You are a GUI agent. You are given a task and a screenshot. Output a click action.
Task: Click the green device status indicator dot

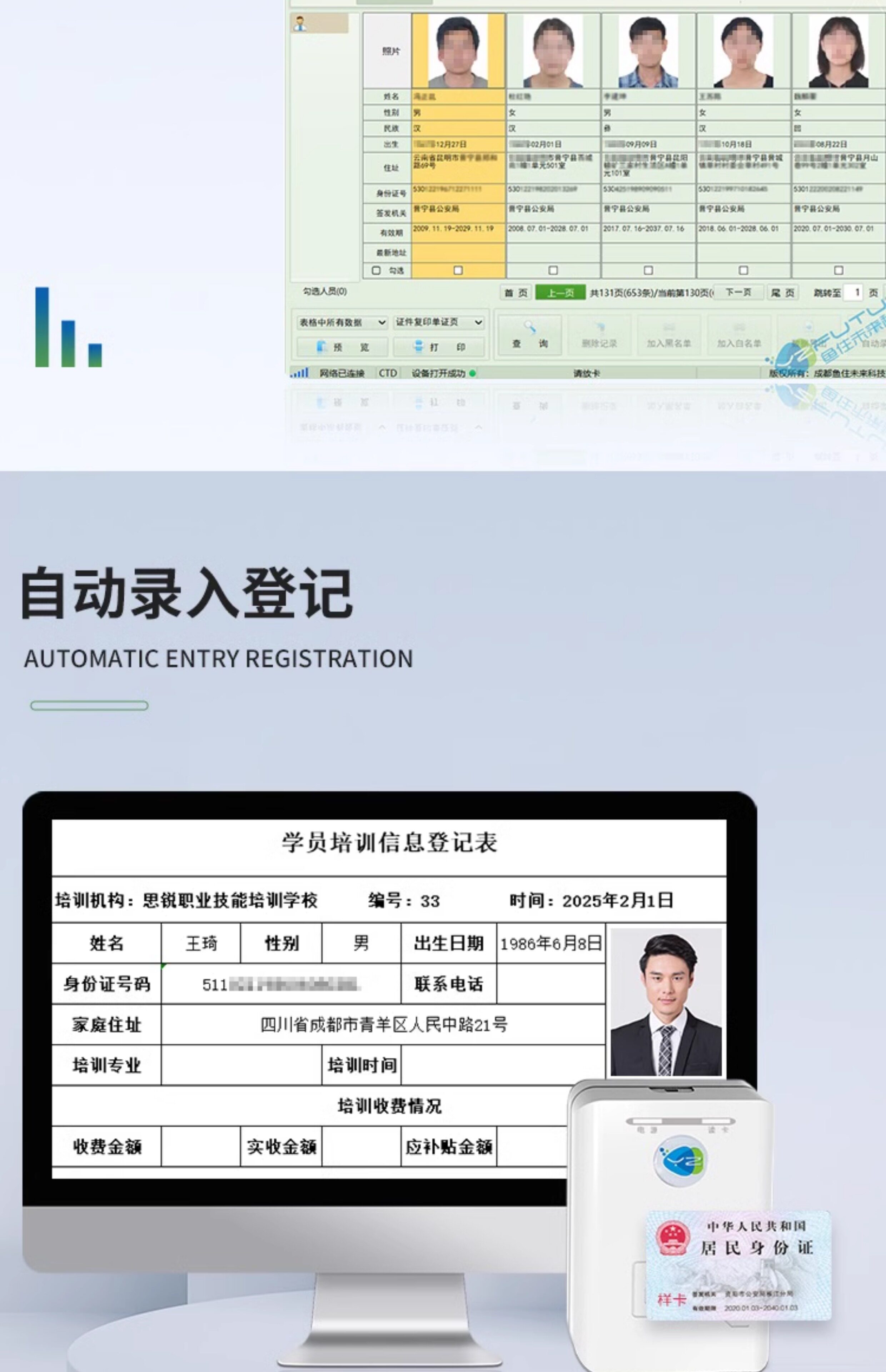click(472, 373)
